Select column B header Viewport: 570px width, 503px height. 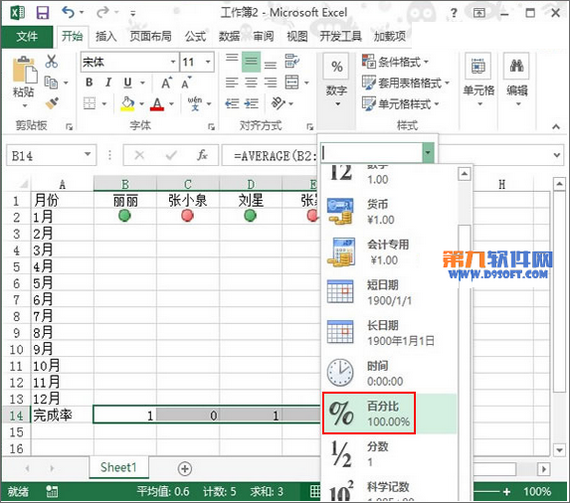(x=125, y=184)
